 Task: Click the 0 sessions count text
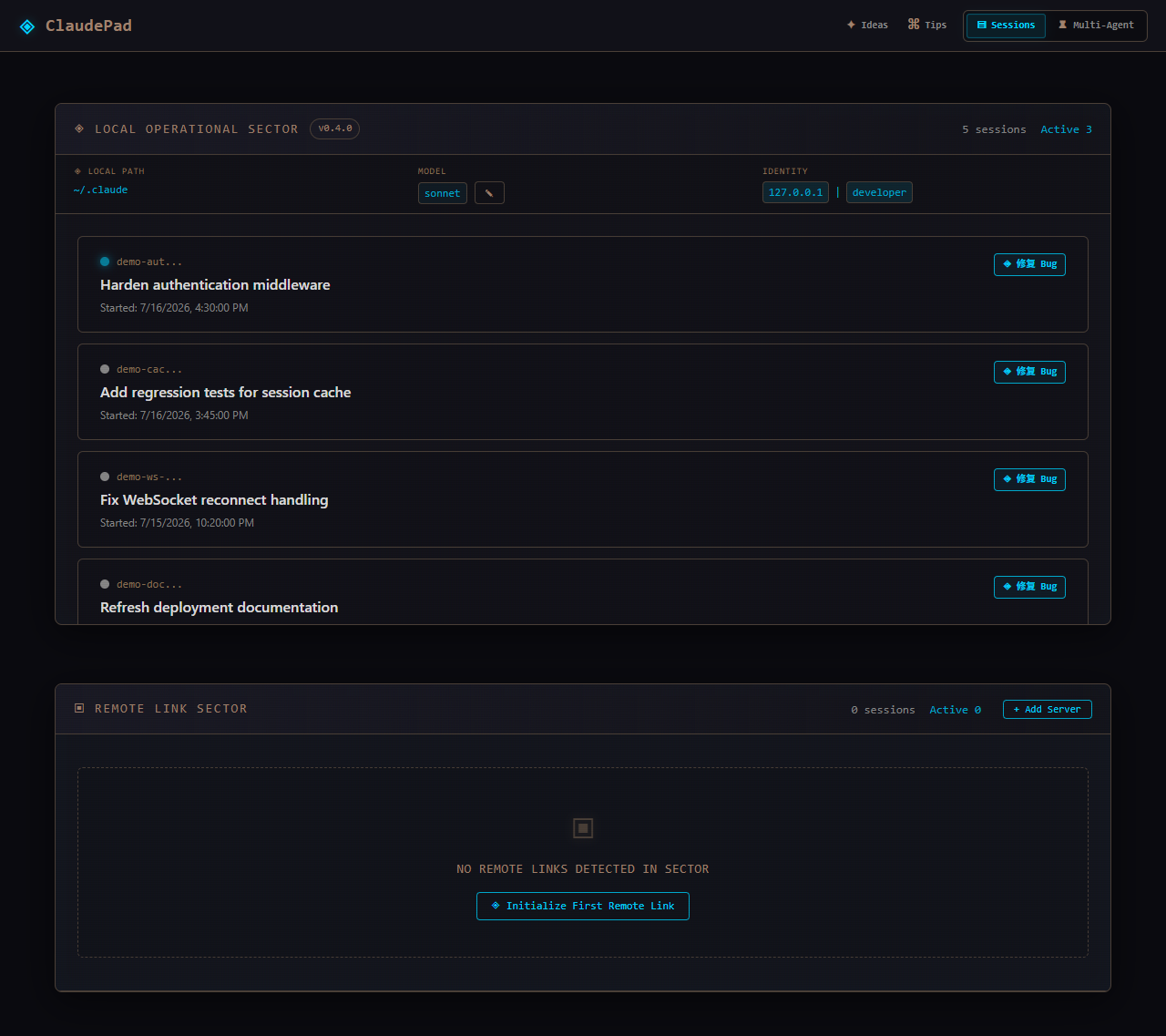pyautogui.click(x=883, y=710)
